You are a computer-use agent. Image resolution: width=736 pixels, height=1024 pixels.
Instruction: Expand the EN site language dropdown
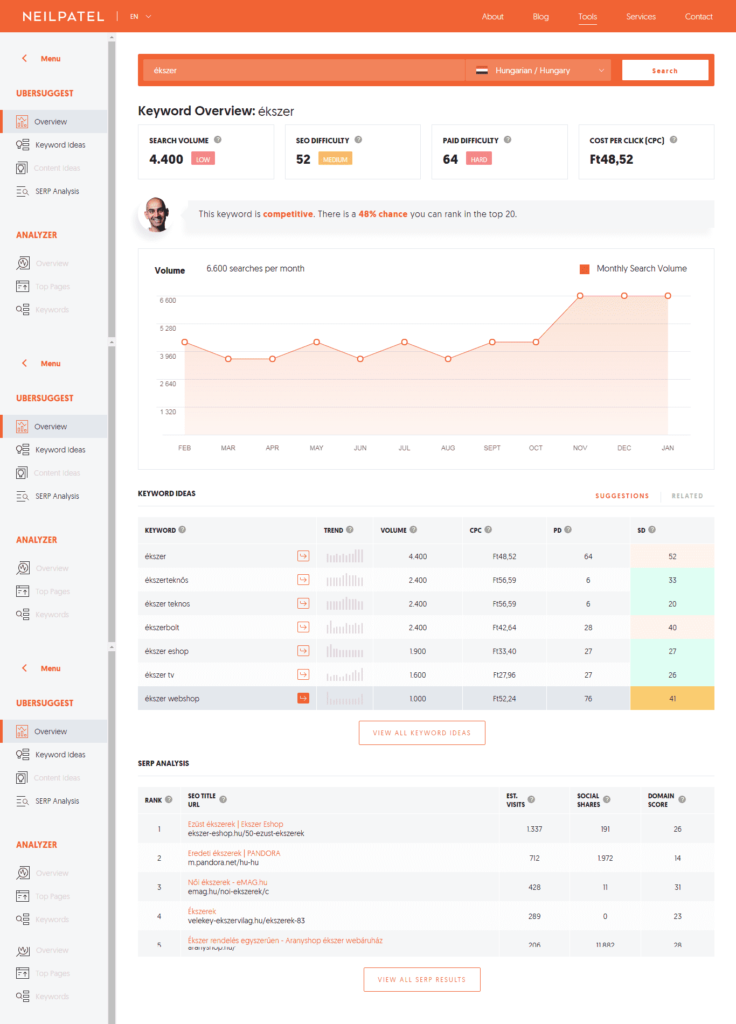[140, 16]
